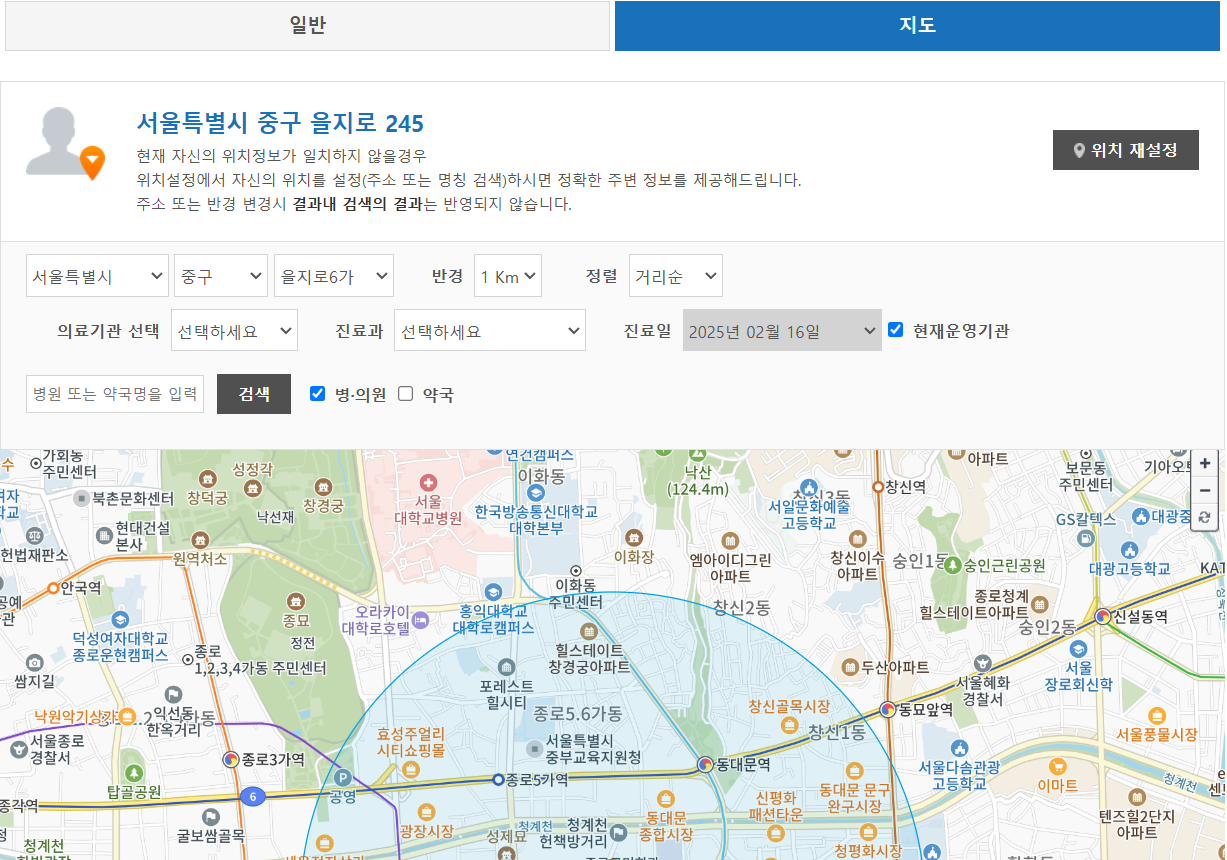Select the 동대문역 subway station icon

pos(705,765)
